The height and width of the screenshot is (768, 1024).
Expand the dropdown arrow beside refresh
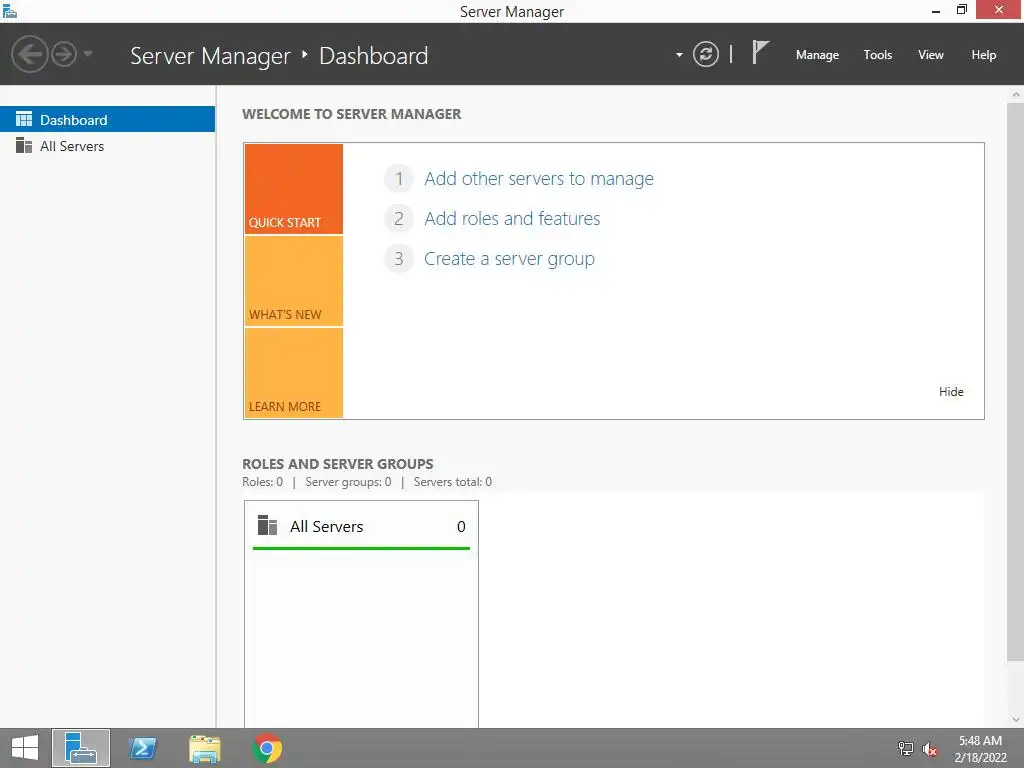coord(679,55)
